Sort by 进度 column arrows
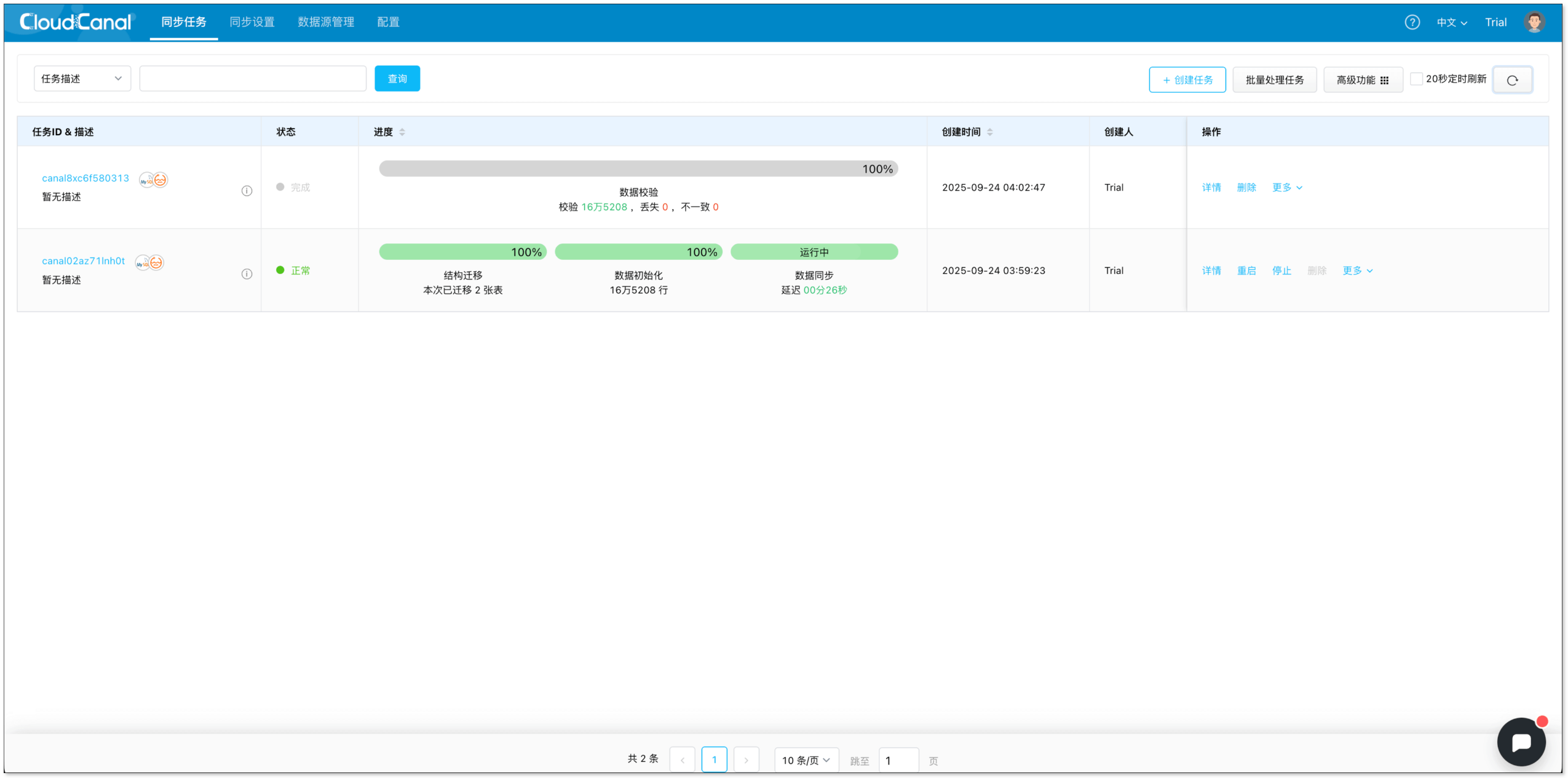1568x778 pixels. [x=402, y=132]
